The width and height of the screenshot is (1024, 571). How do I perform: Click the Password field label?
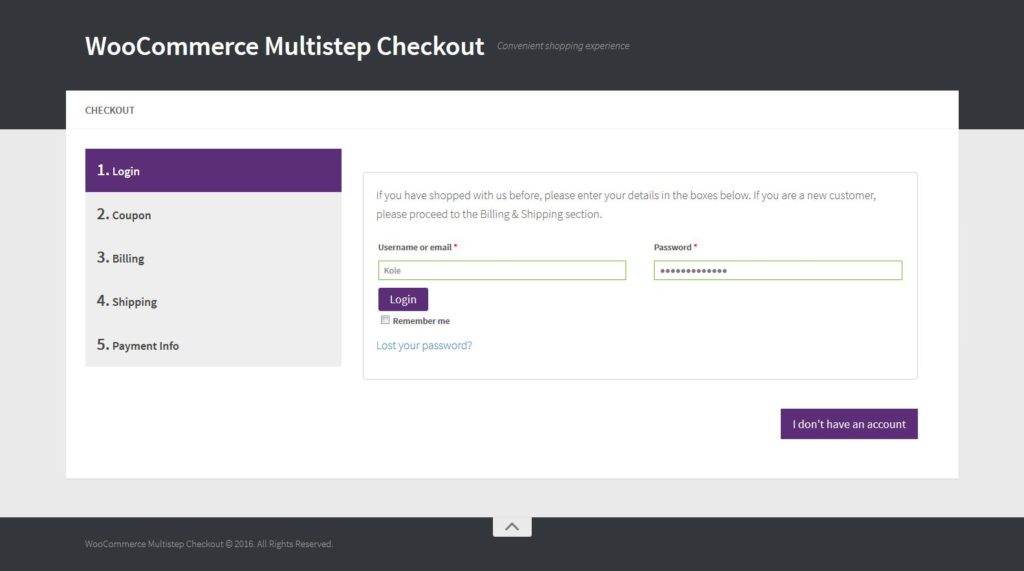coord(675,247)
